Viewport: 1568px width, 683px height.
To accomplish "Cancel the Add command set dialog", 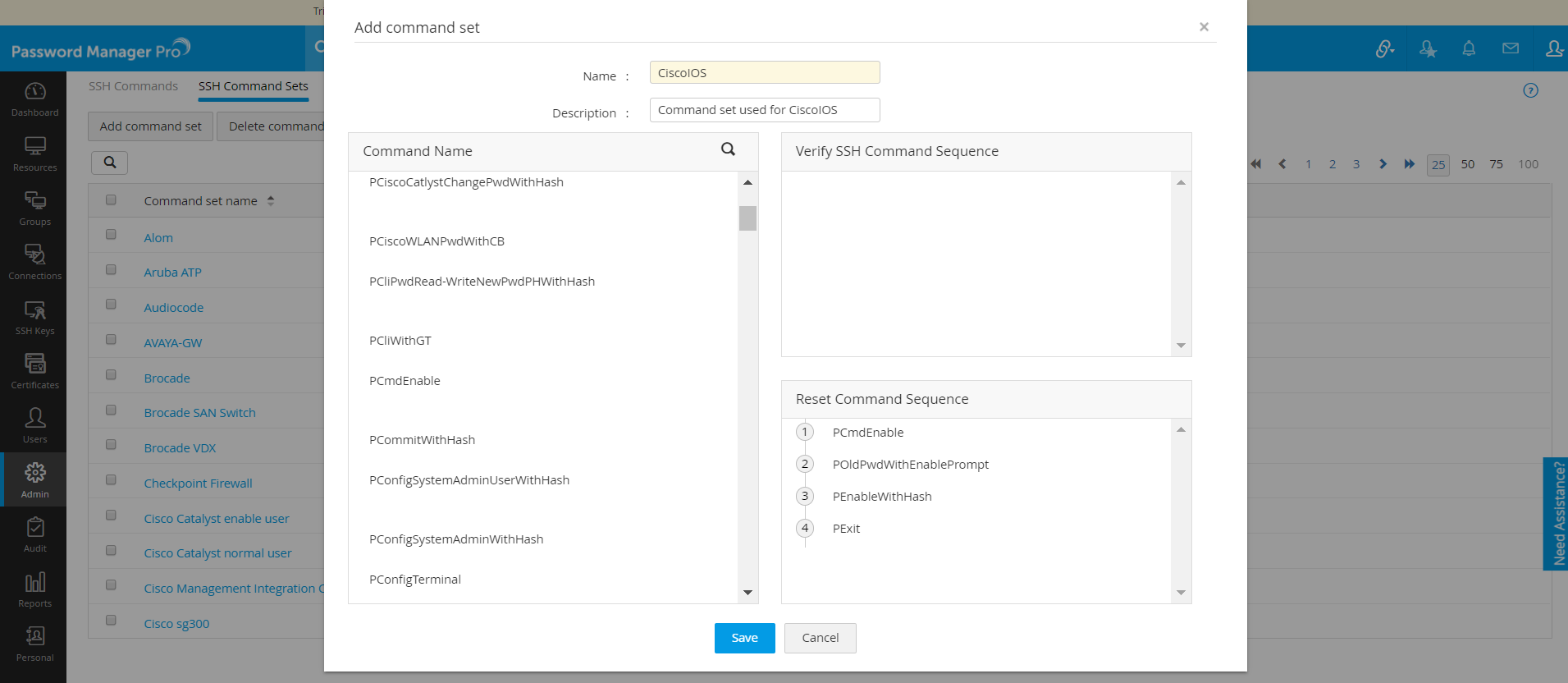I will click(820, 638).
